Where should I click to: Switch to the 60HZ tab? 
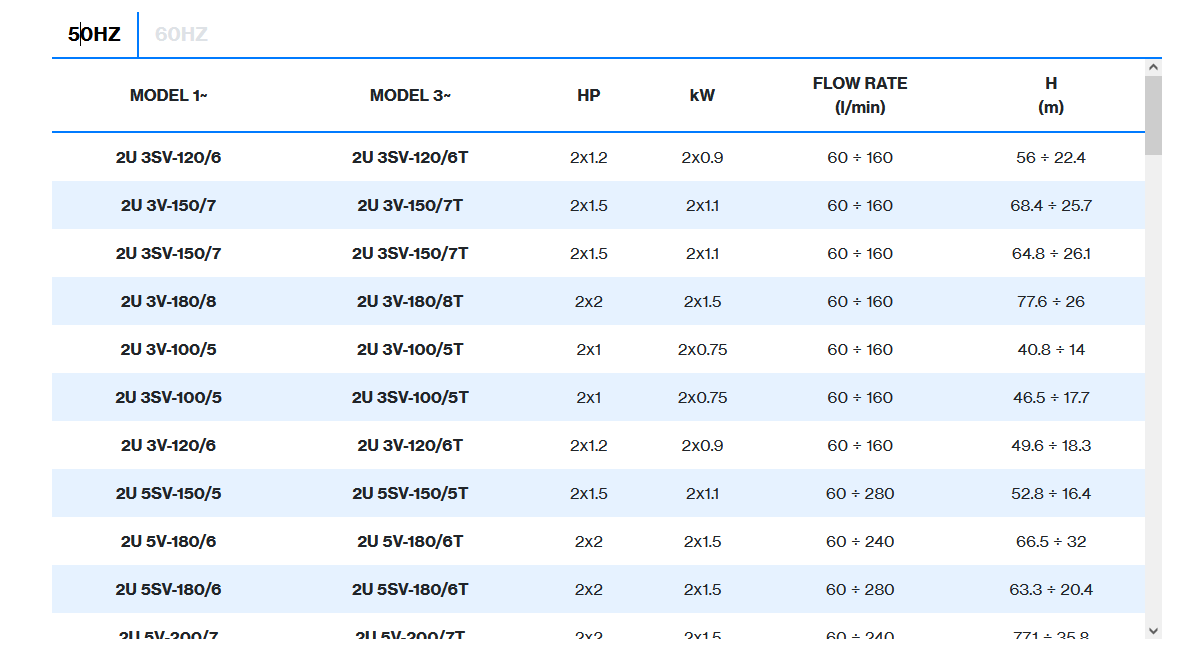[x=181, y=34]
